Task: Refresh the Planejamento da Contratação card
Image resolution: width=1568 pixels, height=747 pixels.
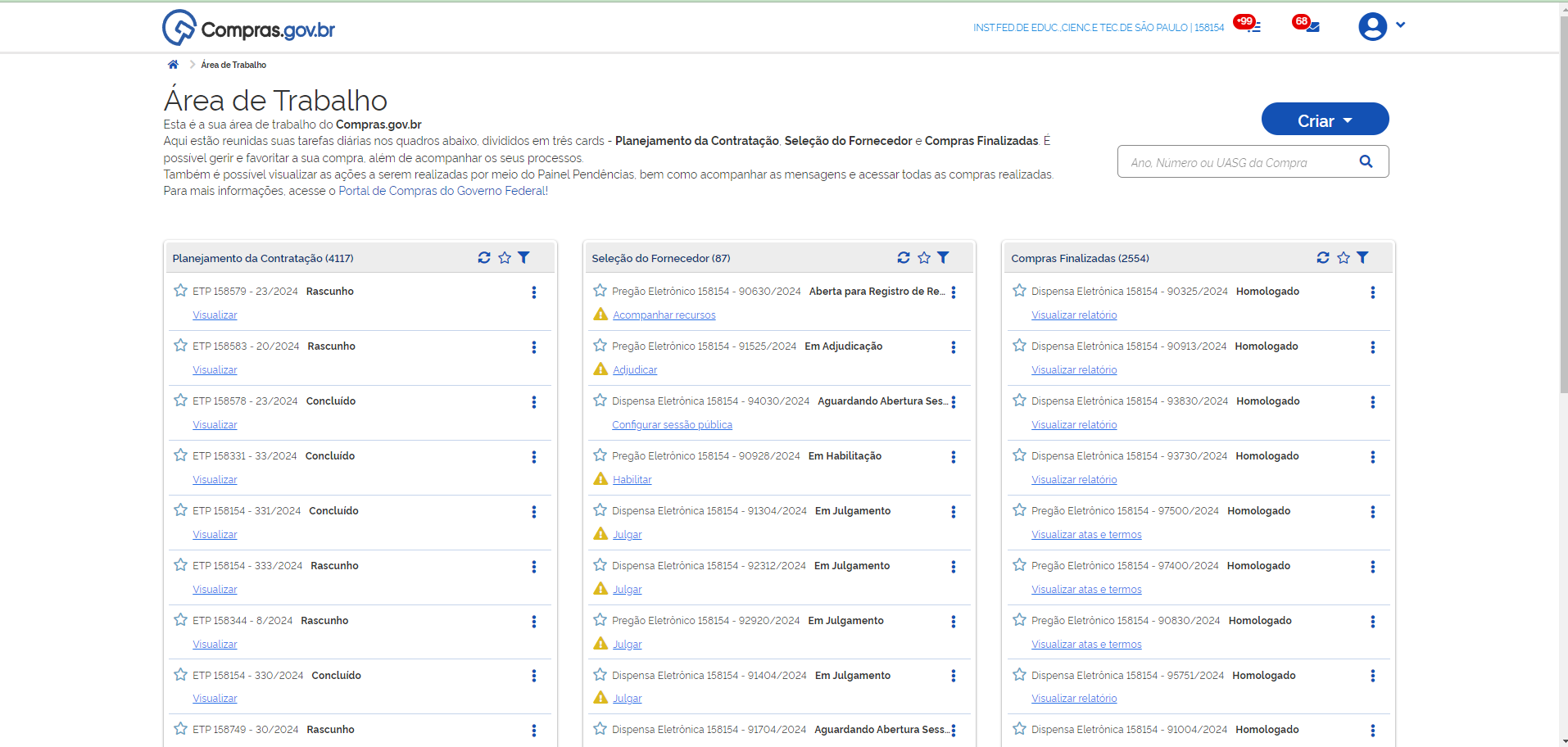Action: click(484, 258)
